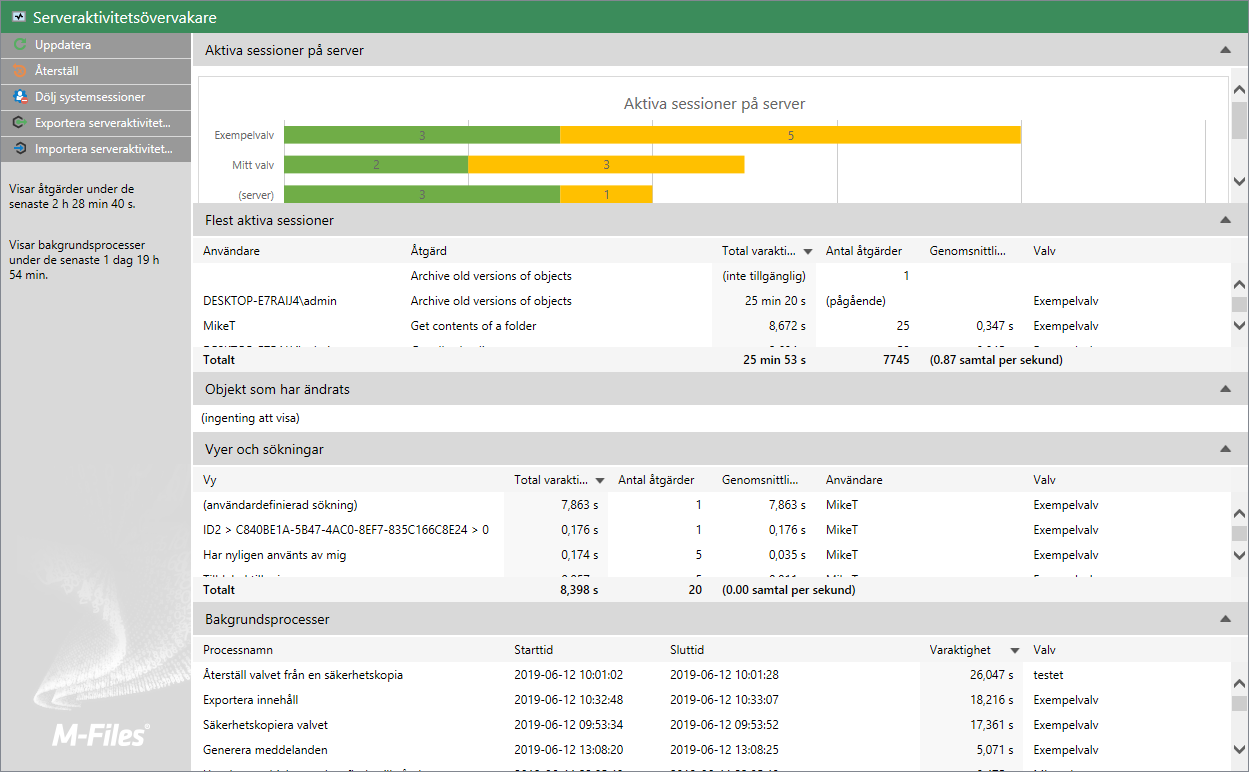The width and height of the screenshot is (1249, 772).
Task: Click the Dölj systemsessioner user icon
Action: click(x=19, y=97)
